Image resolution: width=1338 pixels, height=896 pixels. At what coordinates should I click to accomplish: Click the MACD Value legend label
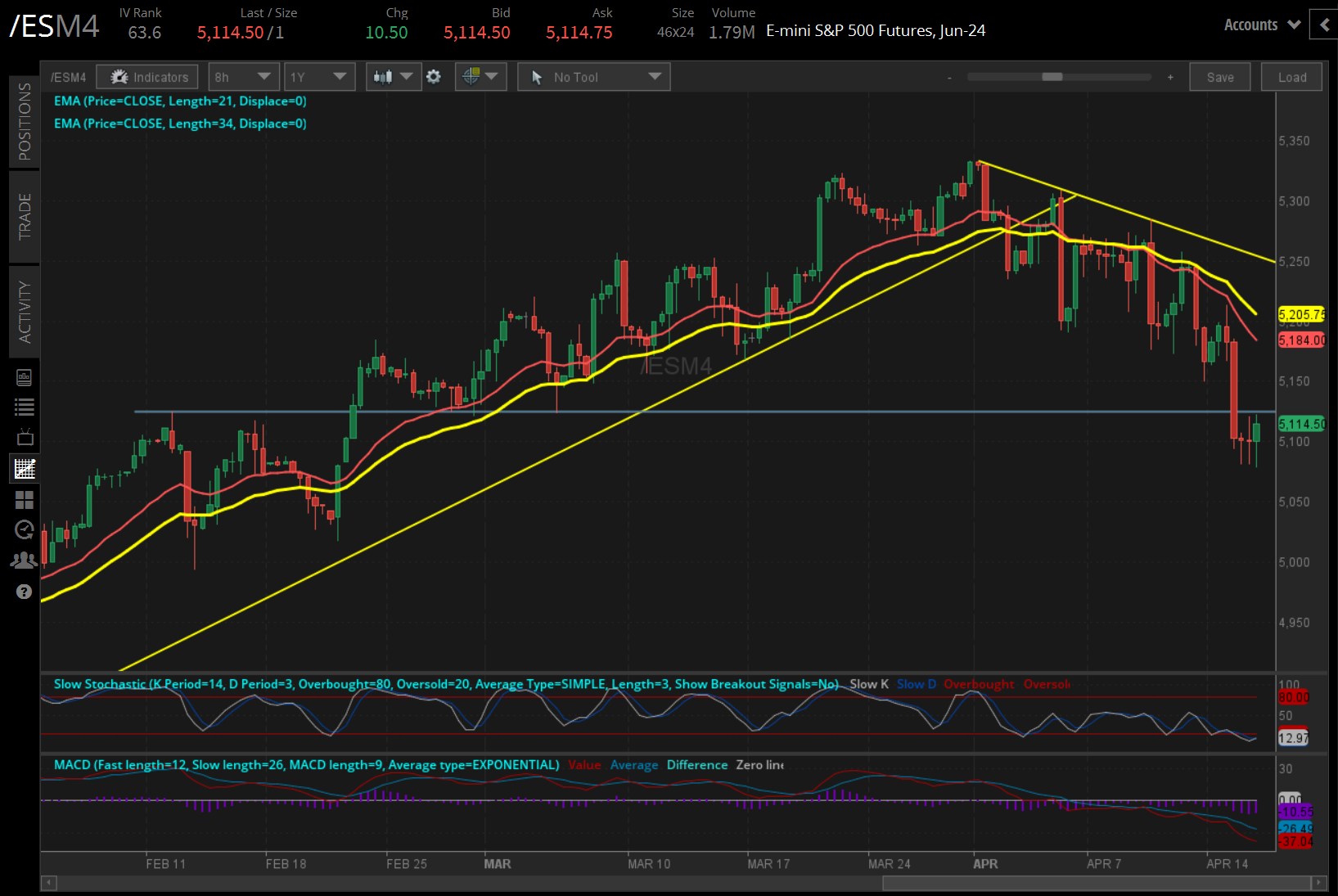pos(584,765)
